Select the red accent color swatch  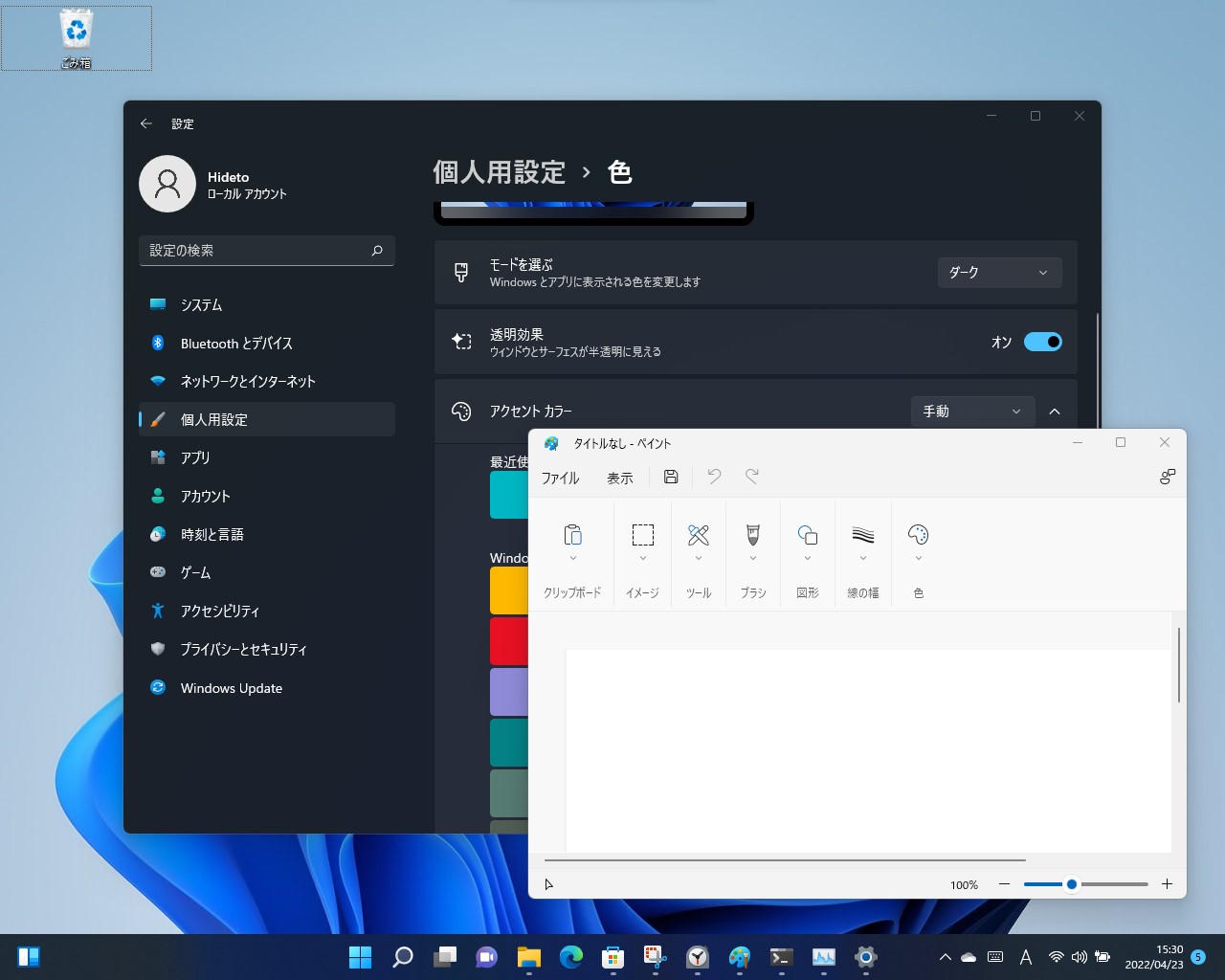pyautogui.click(x=509, y=641)
